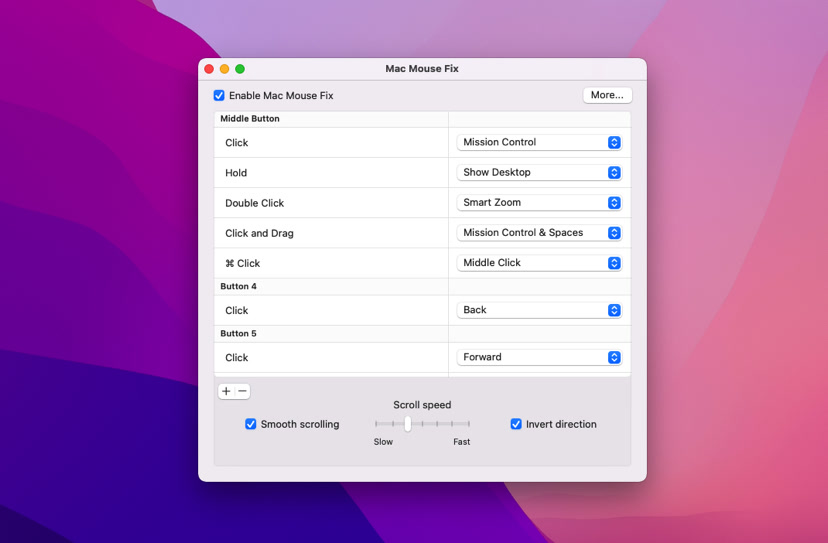828x543 pixels.
Task: Click the More... button
Action: [607, 95]
